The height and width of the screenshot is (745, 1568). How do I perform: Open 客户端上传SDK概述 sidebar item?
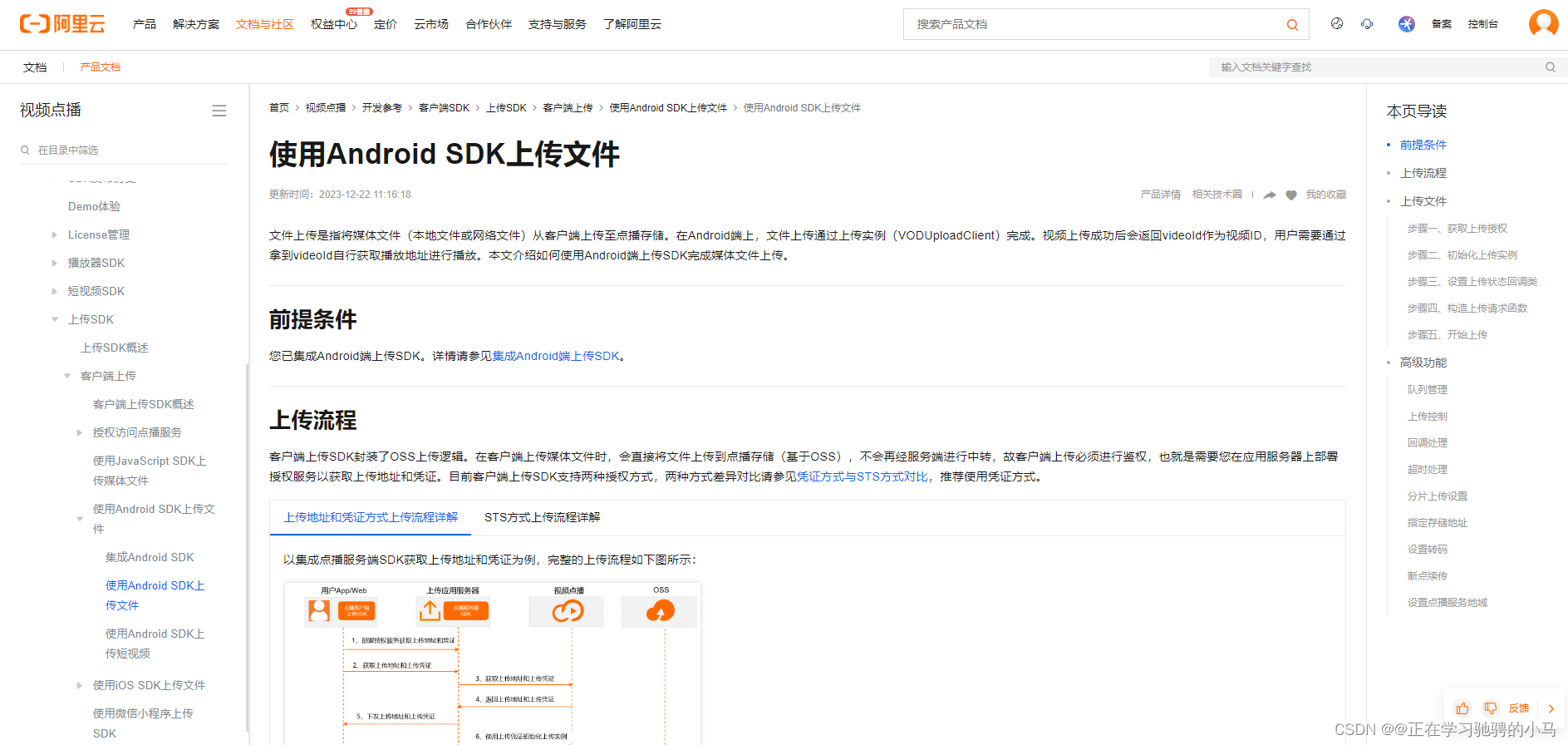point(144,404)
